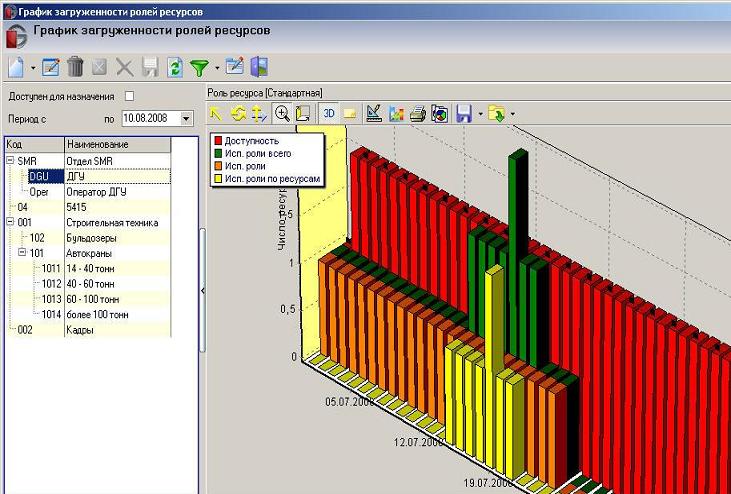Image resolution: width=731 pixels, height=494 pixels.
Task: Collapse the 001 Строительная техника node
Action: (x=10, y=222)
